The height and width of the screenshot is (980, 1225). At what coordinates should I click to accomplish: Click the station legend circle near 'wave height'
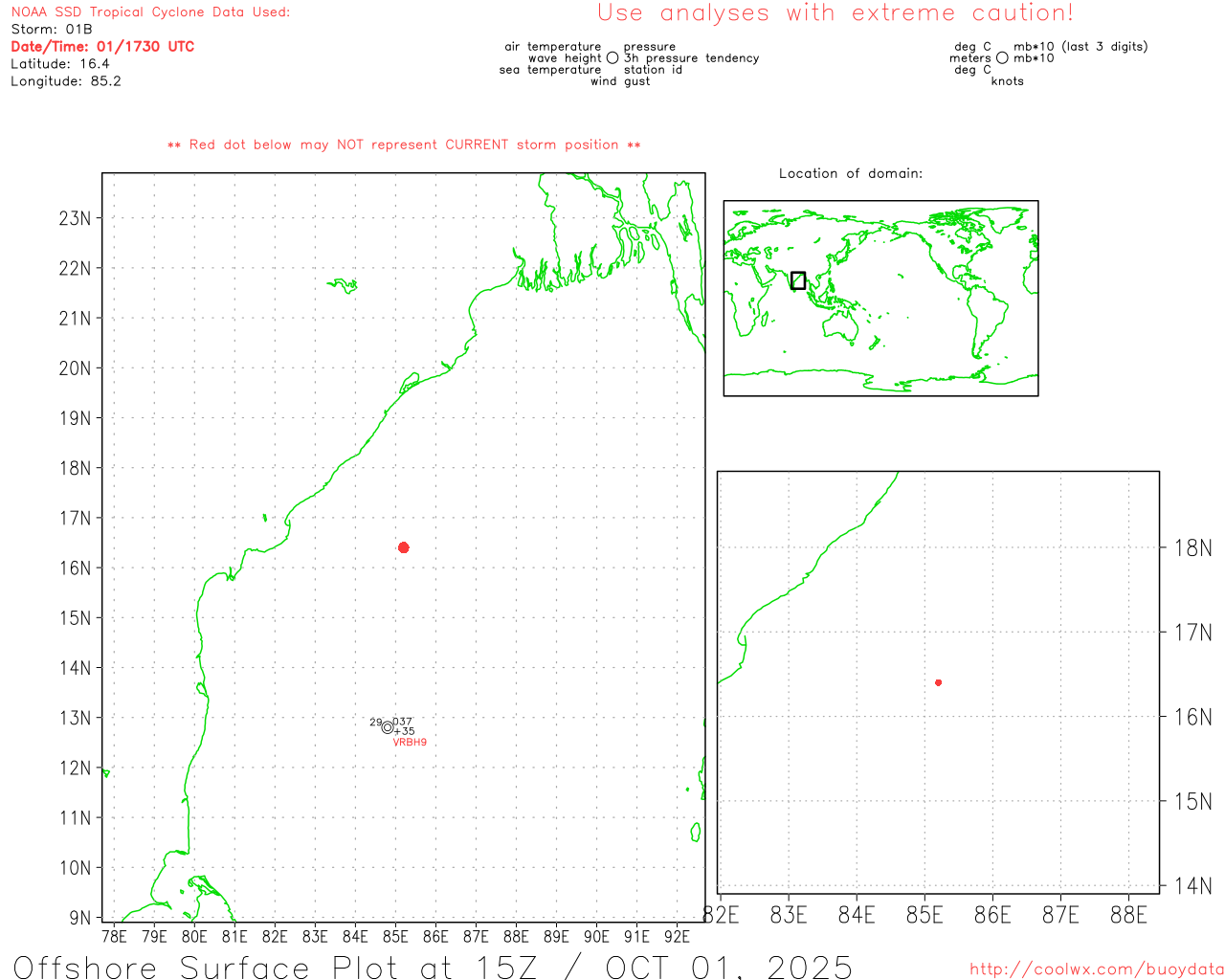[x=612, y=58]
